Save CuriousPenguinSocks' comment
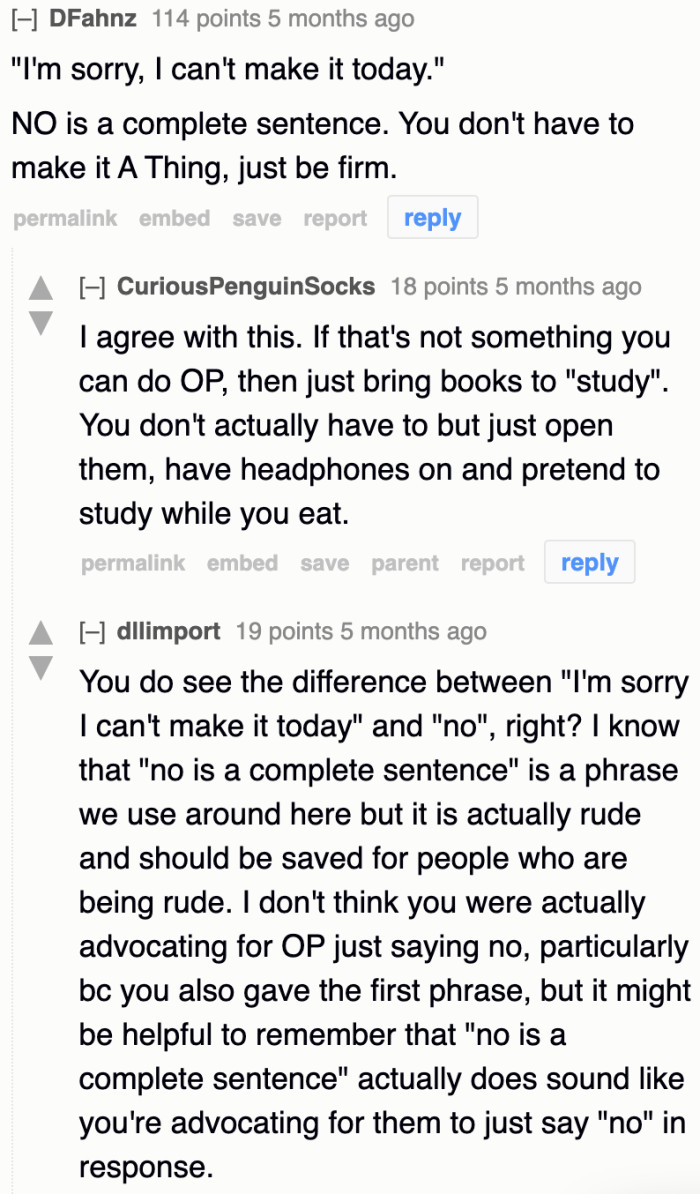Viewport: 700px width, 1194px height. (x=324, y=563)
